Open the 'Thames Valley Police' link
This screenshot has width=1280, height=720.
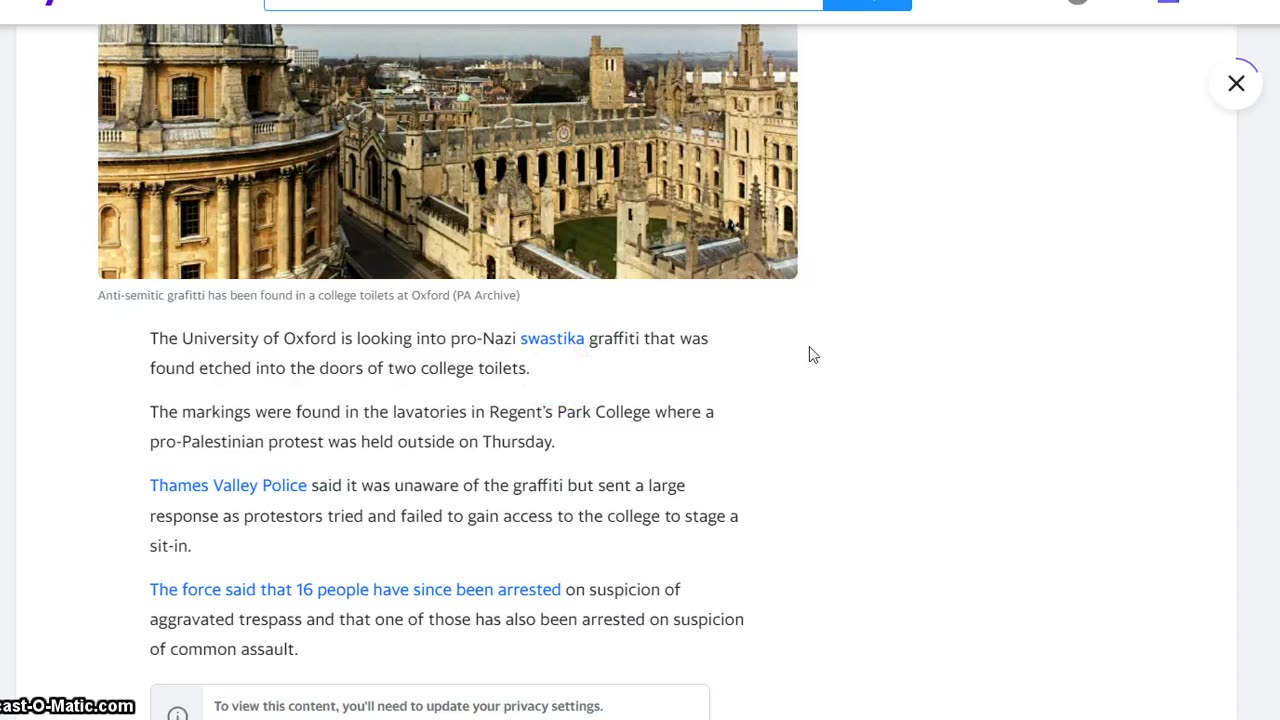click(228, 485)
